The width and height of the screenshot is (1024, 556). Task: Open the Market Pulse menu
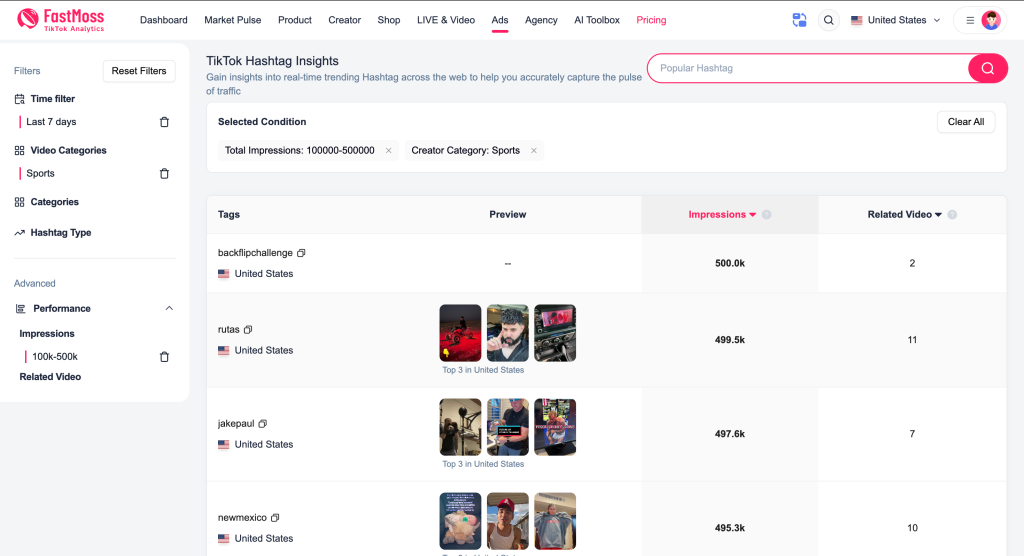(x=232, y=20)
